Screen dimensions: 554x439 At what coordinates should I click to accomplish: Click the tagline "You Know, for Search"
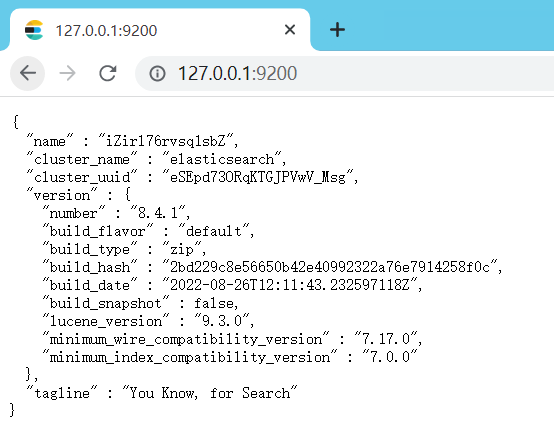pos(210,393)
